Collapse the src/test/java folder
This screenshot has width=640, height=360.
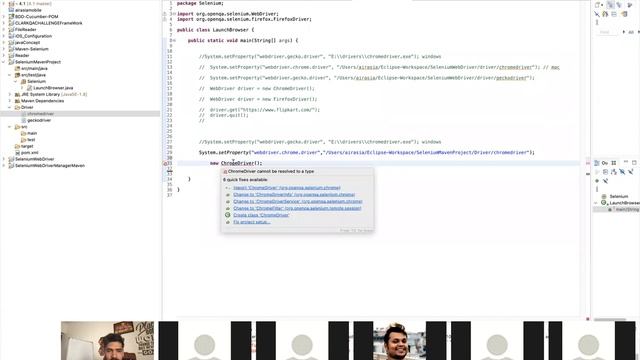pyautogui.click(x=10, y=75)
